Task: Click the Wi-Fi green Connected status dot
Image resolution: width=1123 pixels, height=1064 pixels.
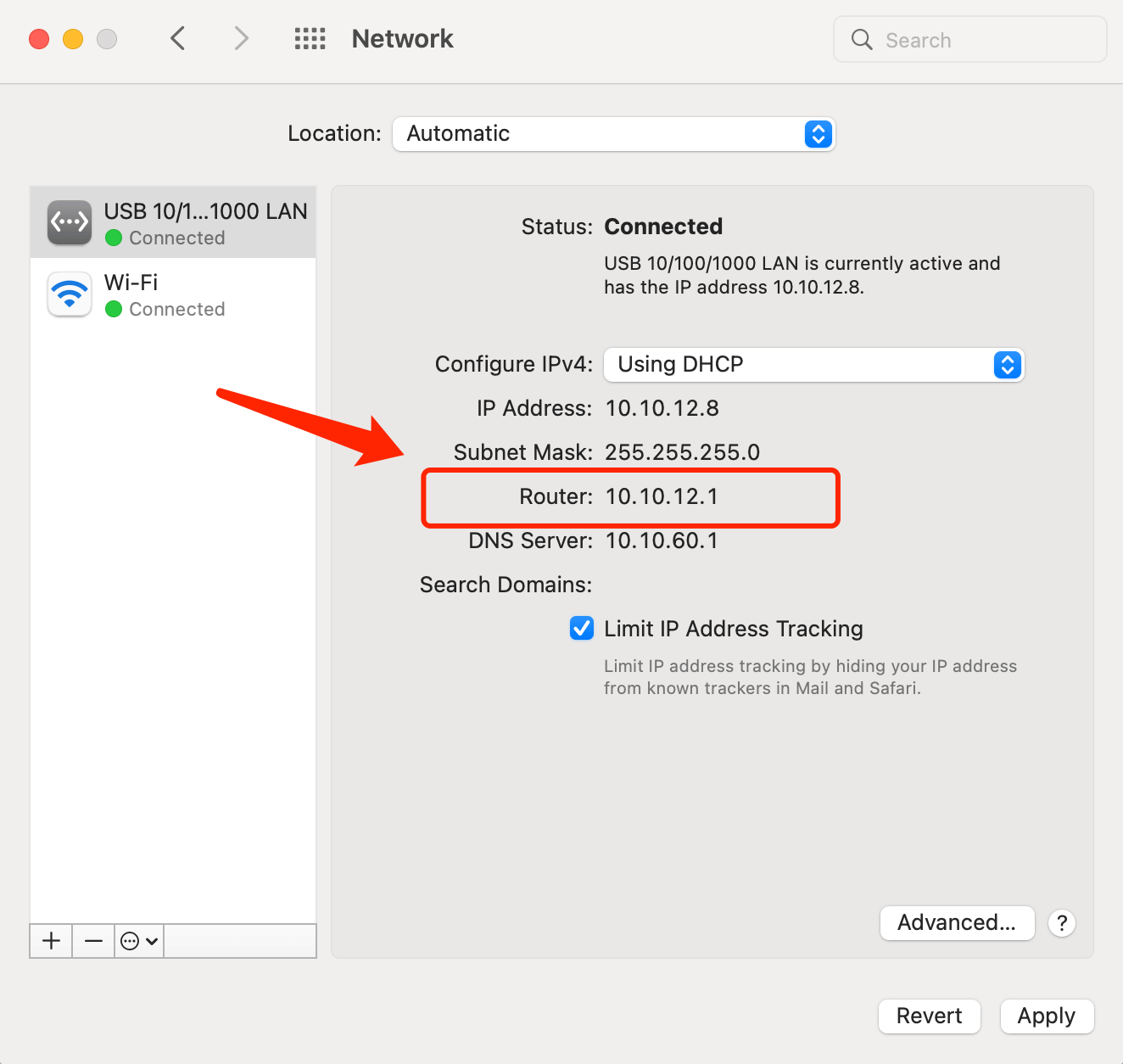Action: 114,309
